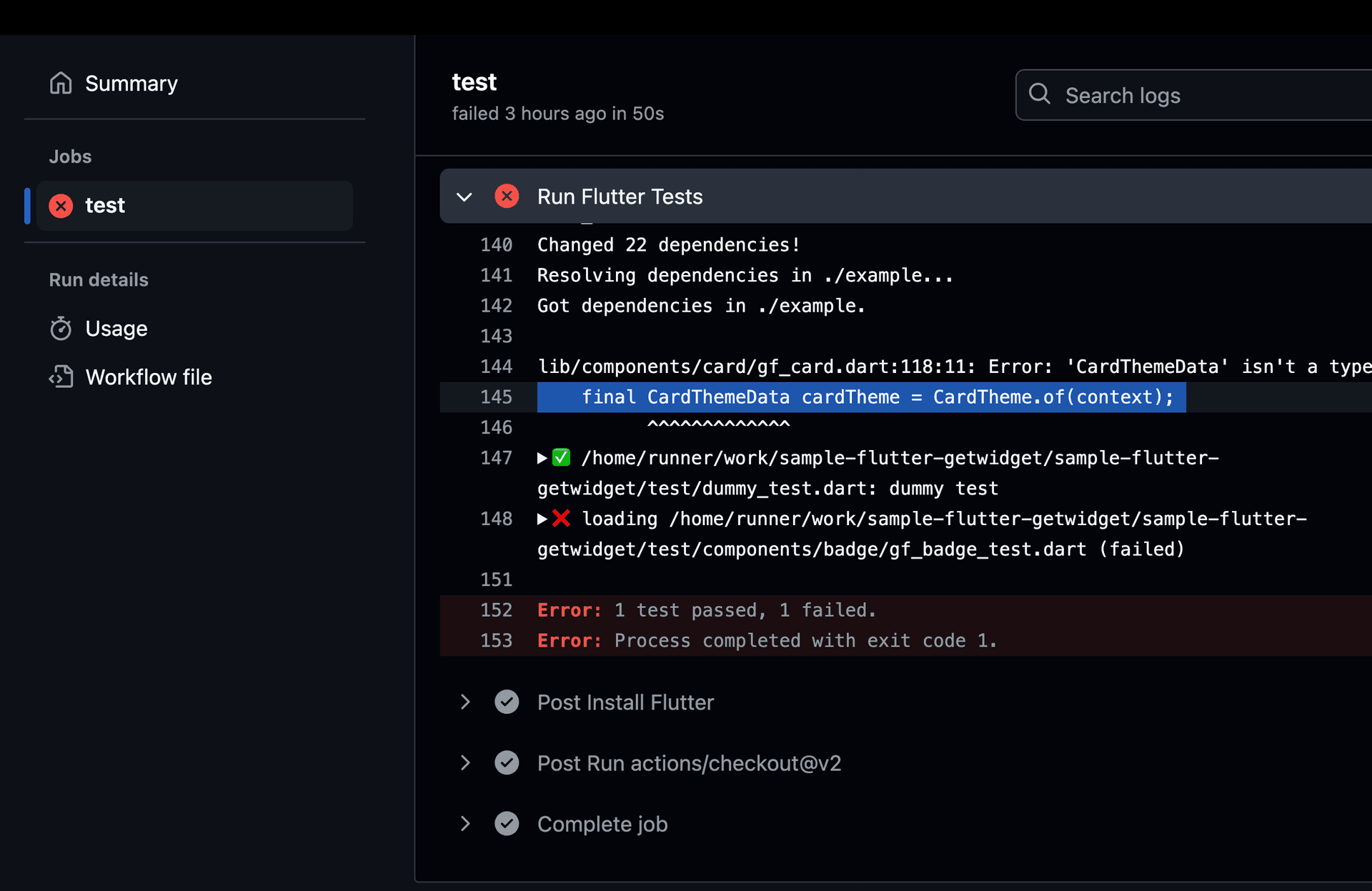Click the Workflow file code icon

pos(61,377)
